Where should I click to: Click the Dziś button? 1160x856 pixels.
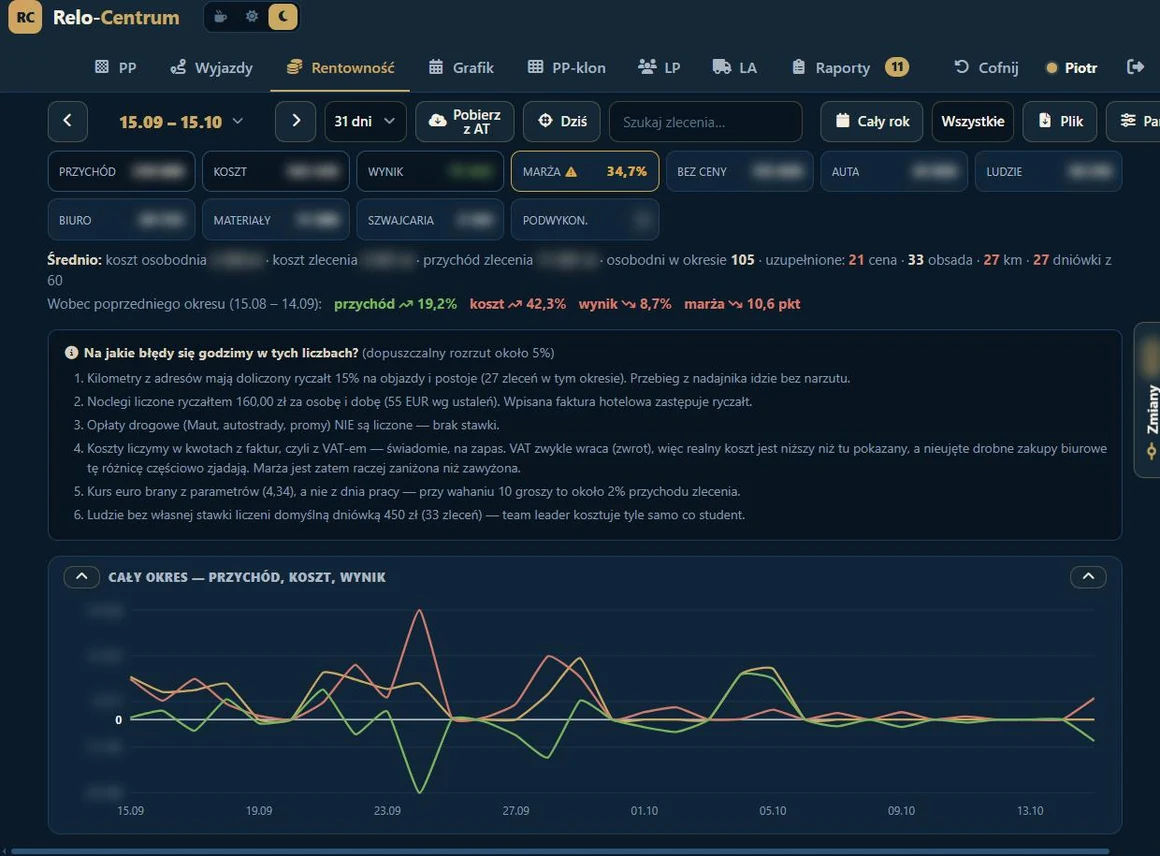pyautogui.click(x=562, y=121)
